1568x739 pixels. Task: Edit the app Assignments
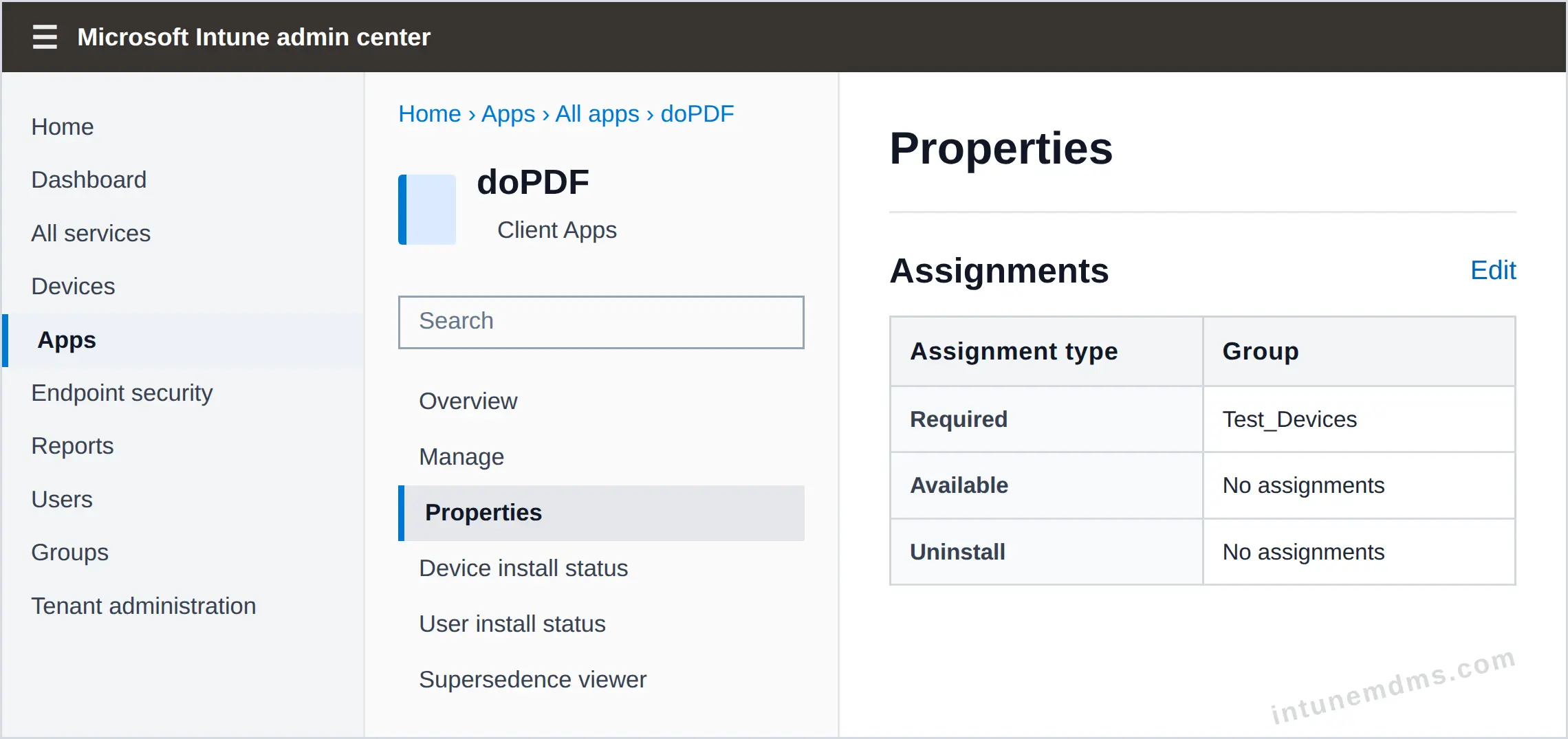(x=1493, y=270)
